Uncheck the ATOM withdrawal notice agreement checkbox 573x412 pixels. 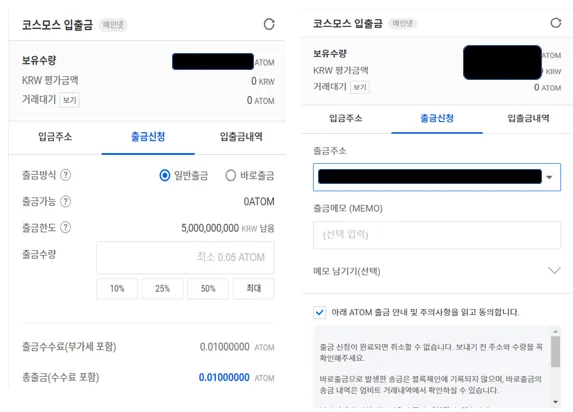(x=319, y=313)
